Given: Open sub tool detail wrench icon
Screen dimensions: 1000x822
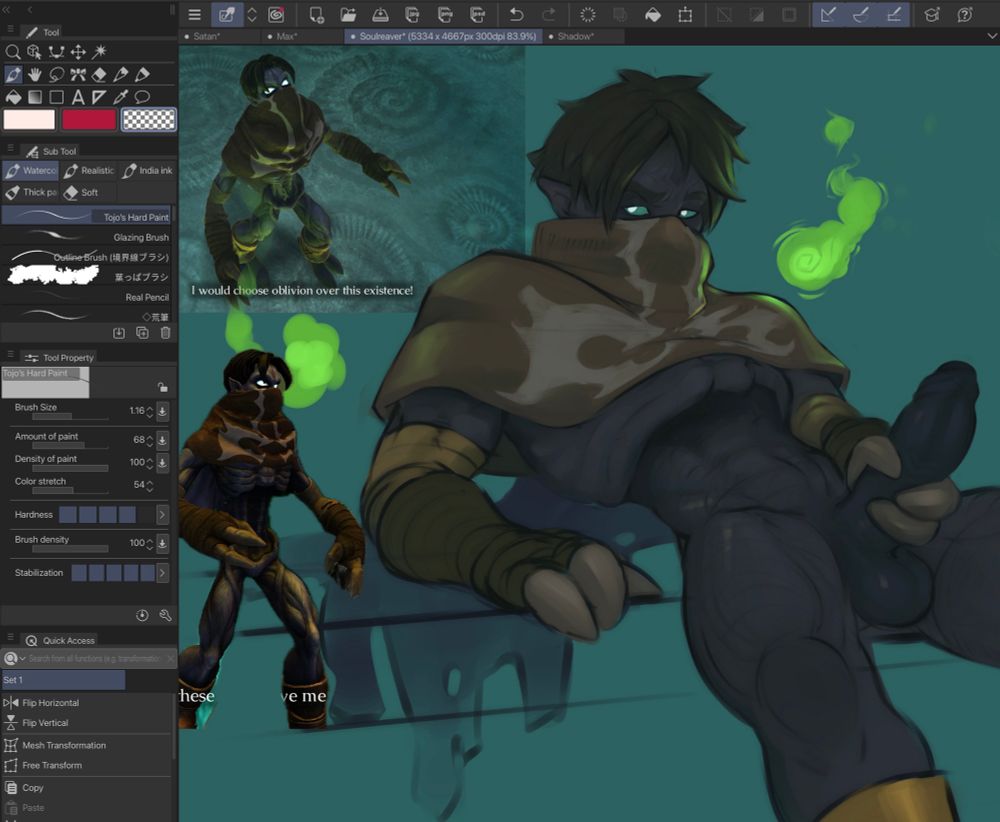Looking at the screenshot, I should click(165, 615).
